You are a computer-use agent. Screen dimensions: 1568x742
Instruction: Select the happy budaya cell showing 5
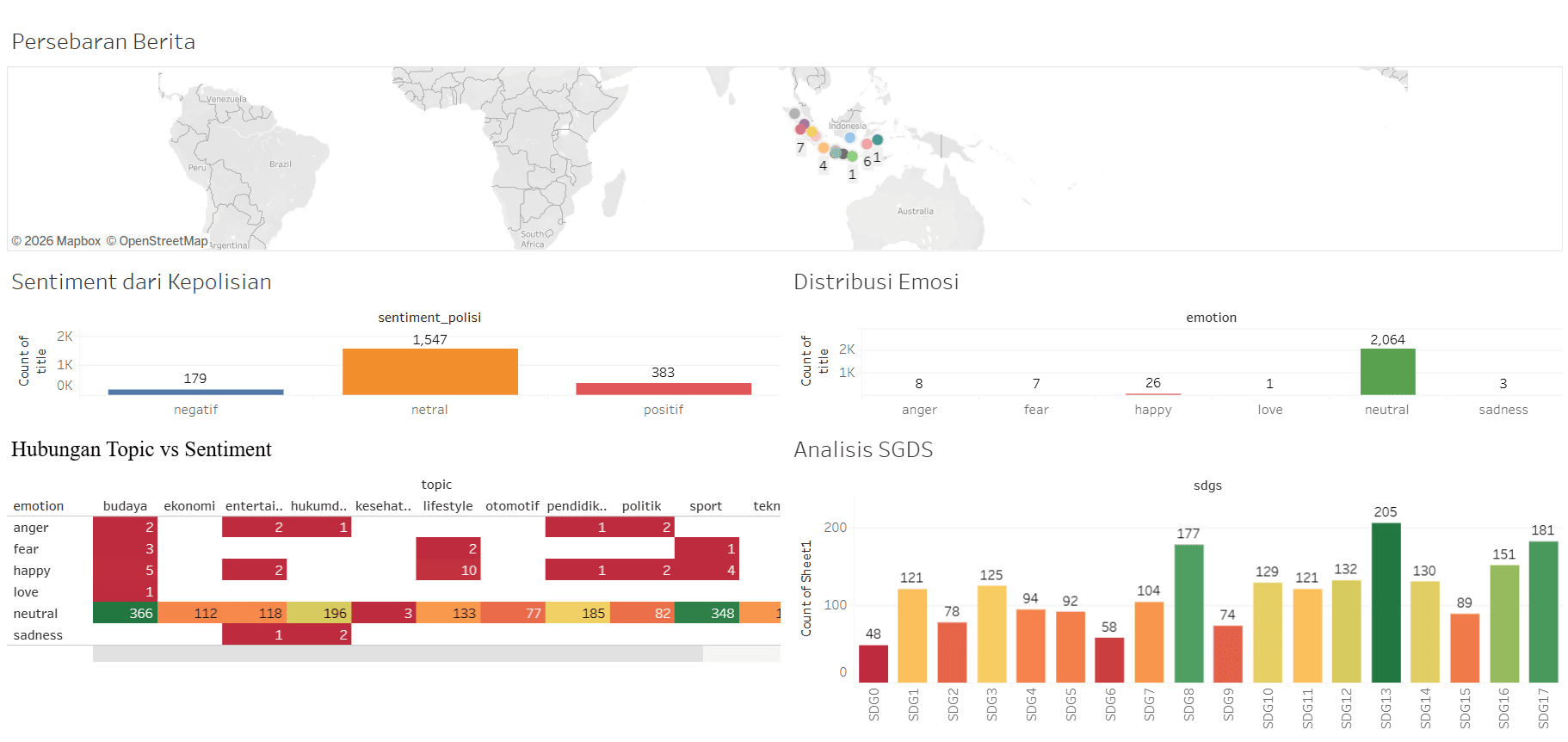click(x=125, y=570)
